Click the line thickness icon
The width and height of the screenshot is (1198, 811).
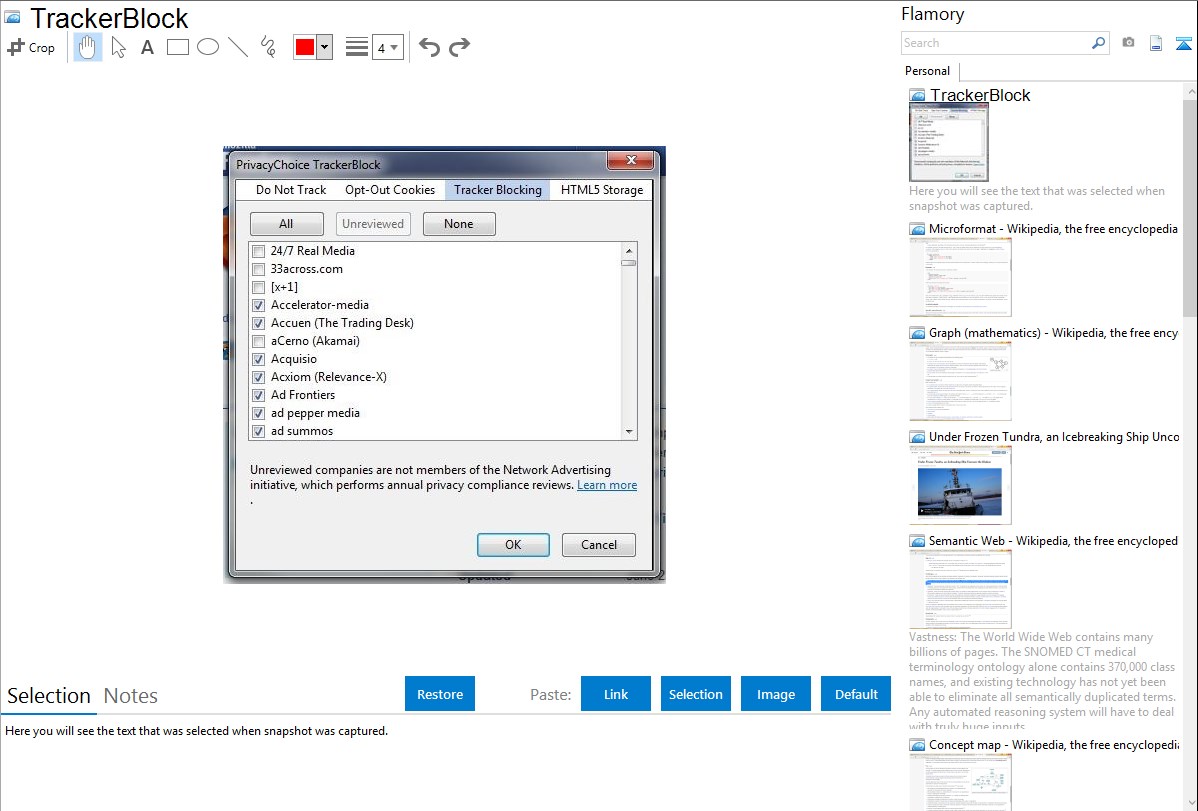356,47
